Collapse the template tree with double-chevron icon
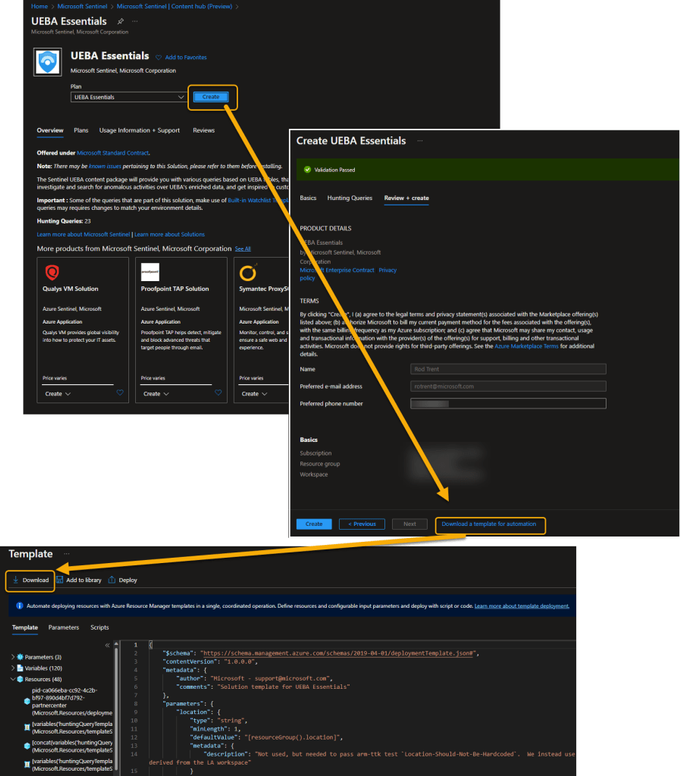 (107, 645)
